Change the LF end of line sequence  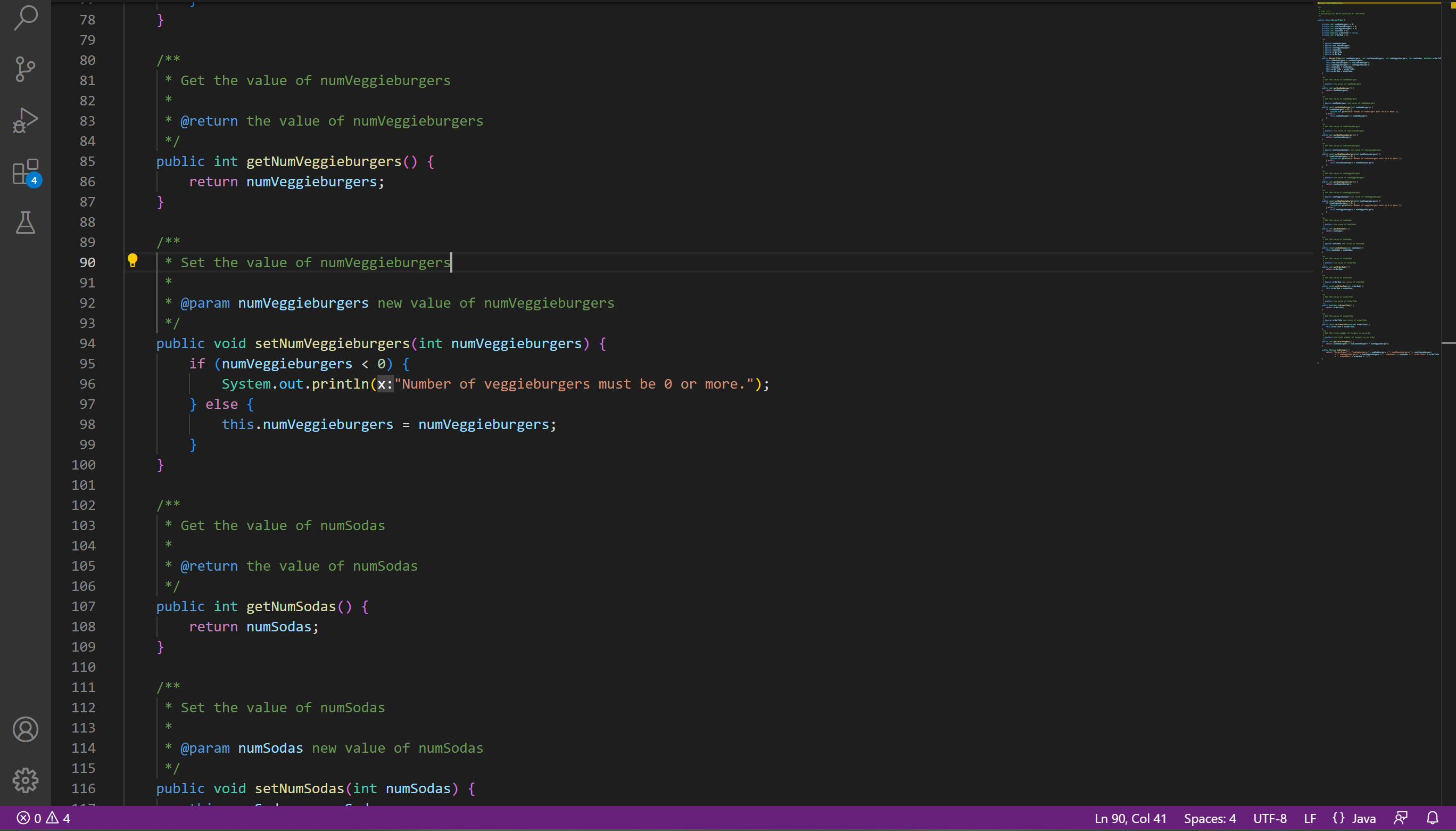coord(1310,818)
